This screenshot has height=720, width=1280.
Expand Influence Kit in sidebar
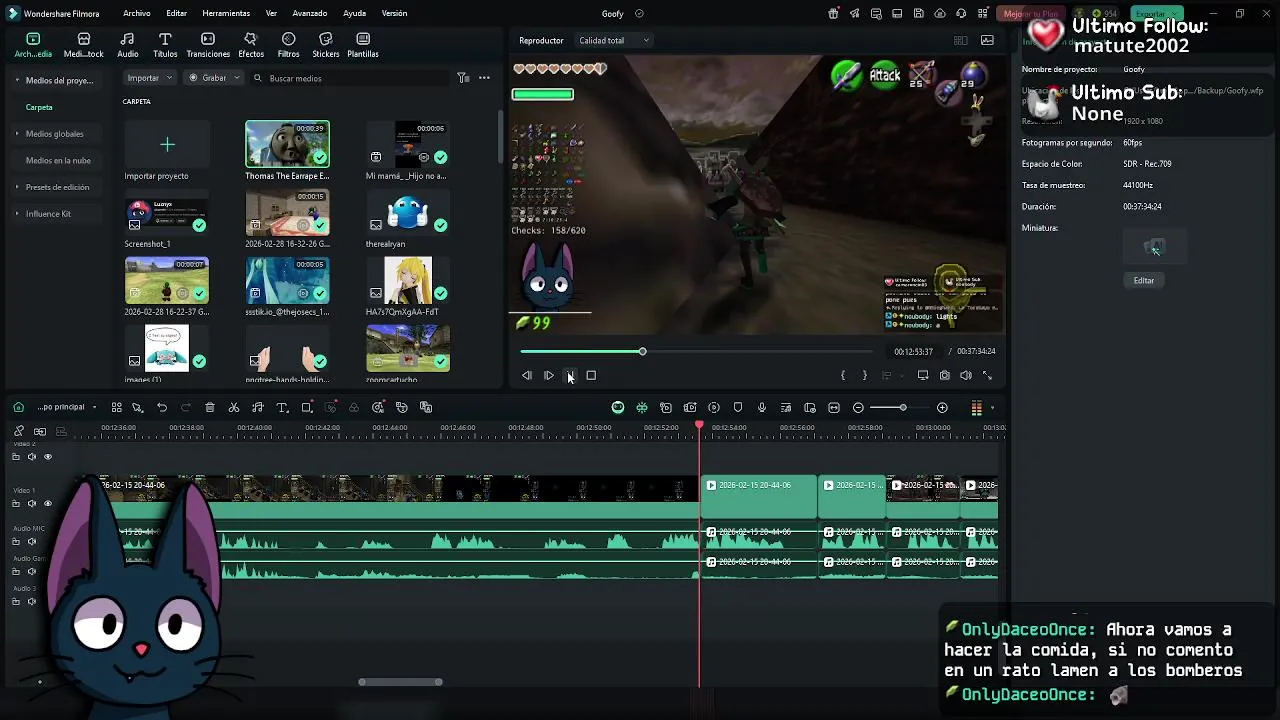[x=17, y=214]
